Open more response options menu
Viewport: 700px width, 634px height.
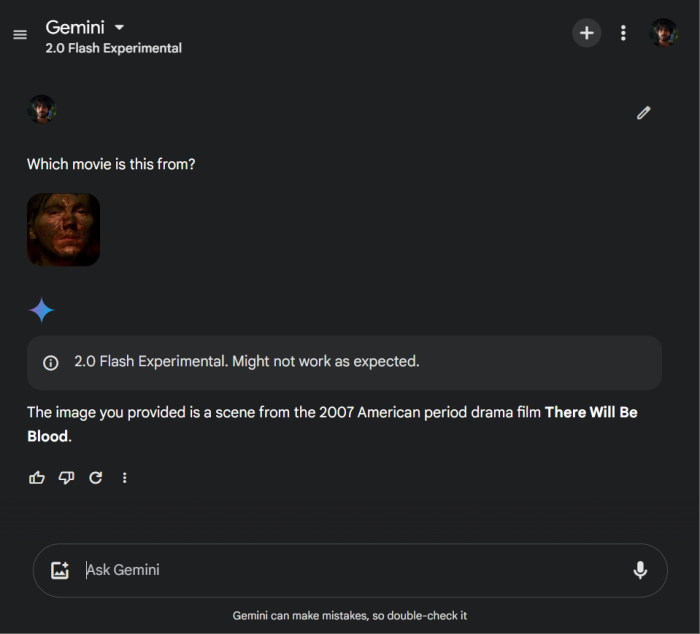click(125, 478)
